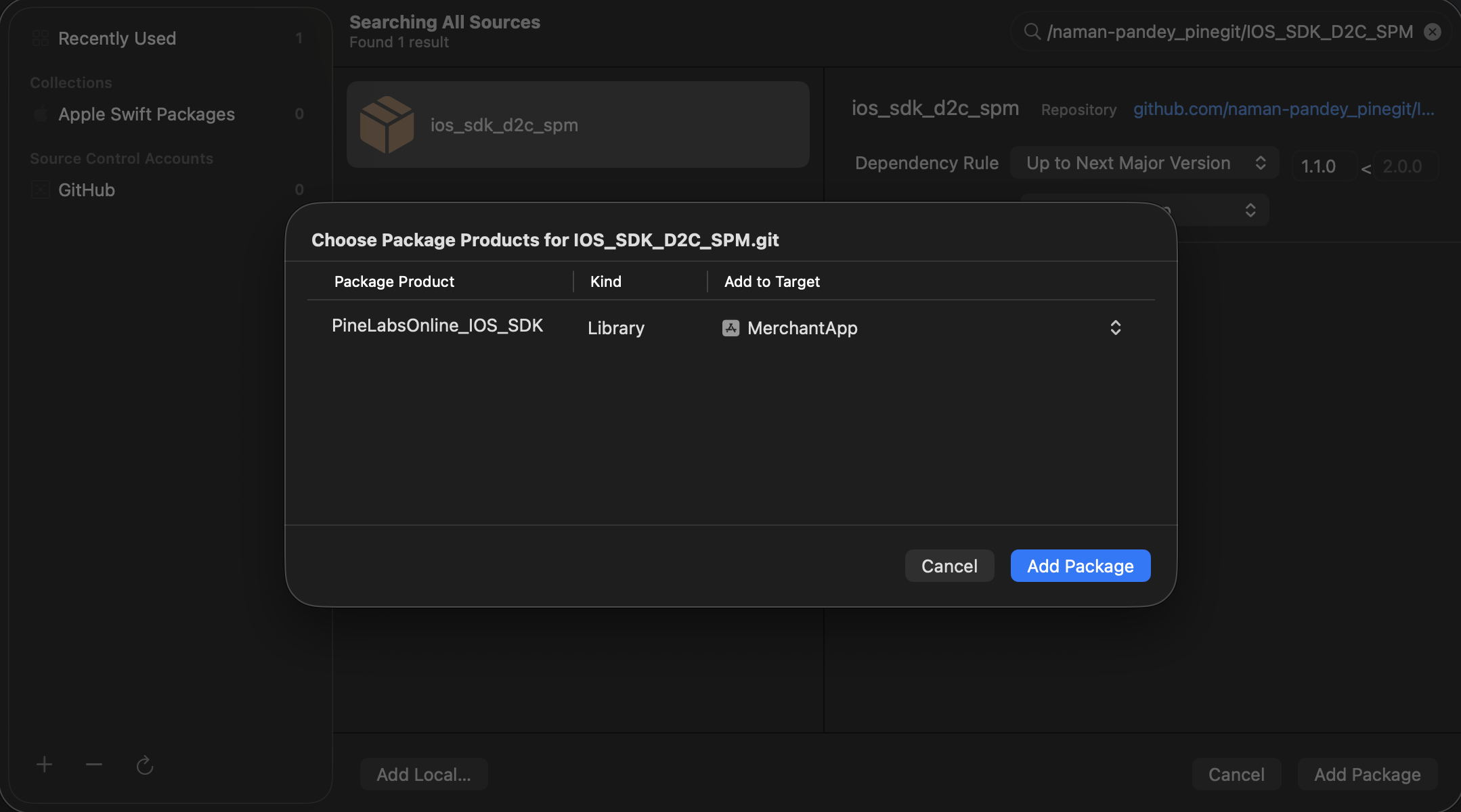The height and width of the screenshot is (812, 1461).
Task: Click the Package Product column header
Action: pos(394,281)
